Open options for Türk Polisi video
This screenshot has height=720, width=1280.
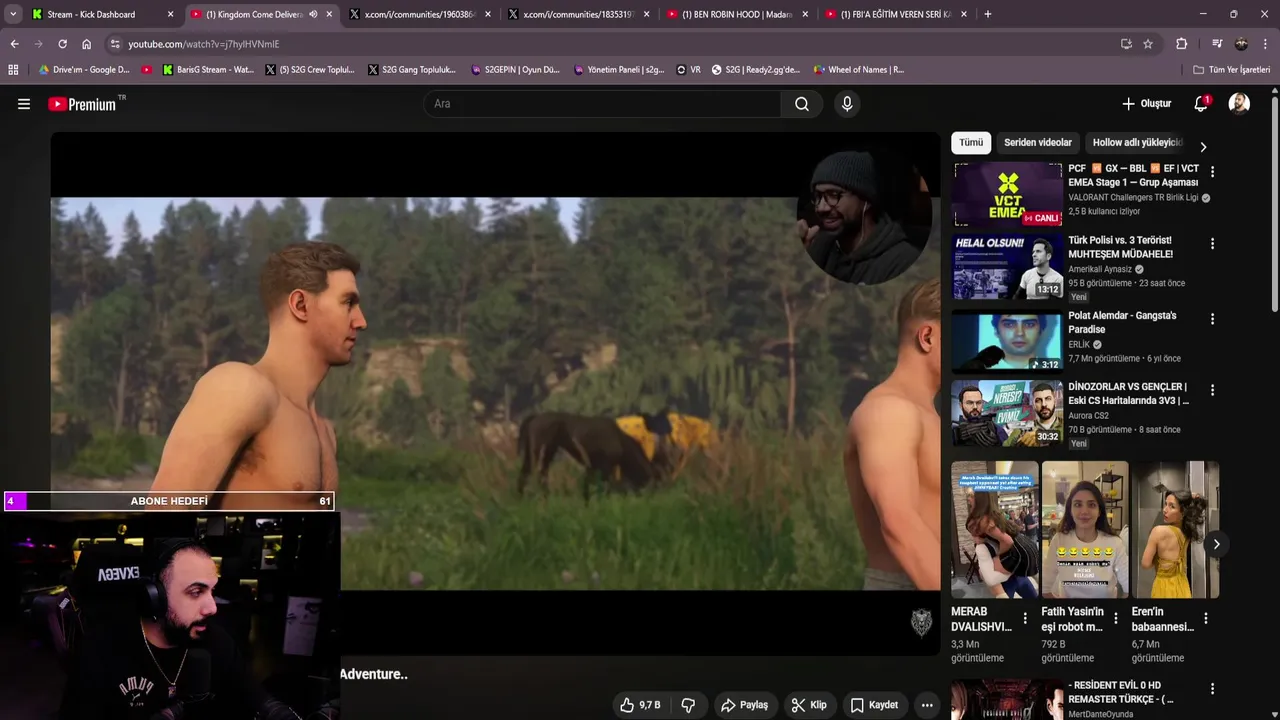(1212, 244)
